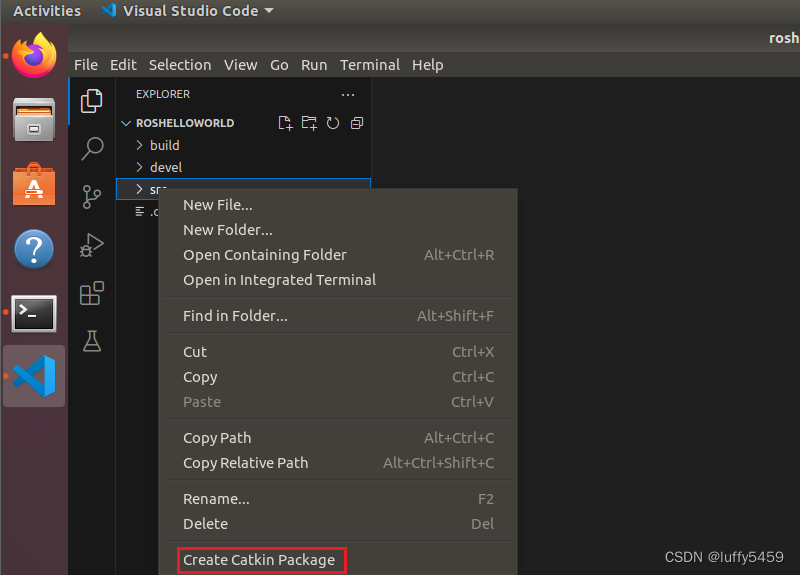Open the Testing flask view
This screenshot has height=575, width=800.
(92, 341)
